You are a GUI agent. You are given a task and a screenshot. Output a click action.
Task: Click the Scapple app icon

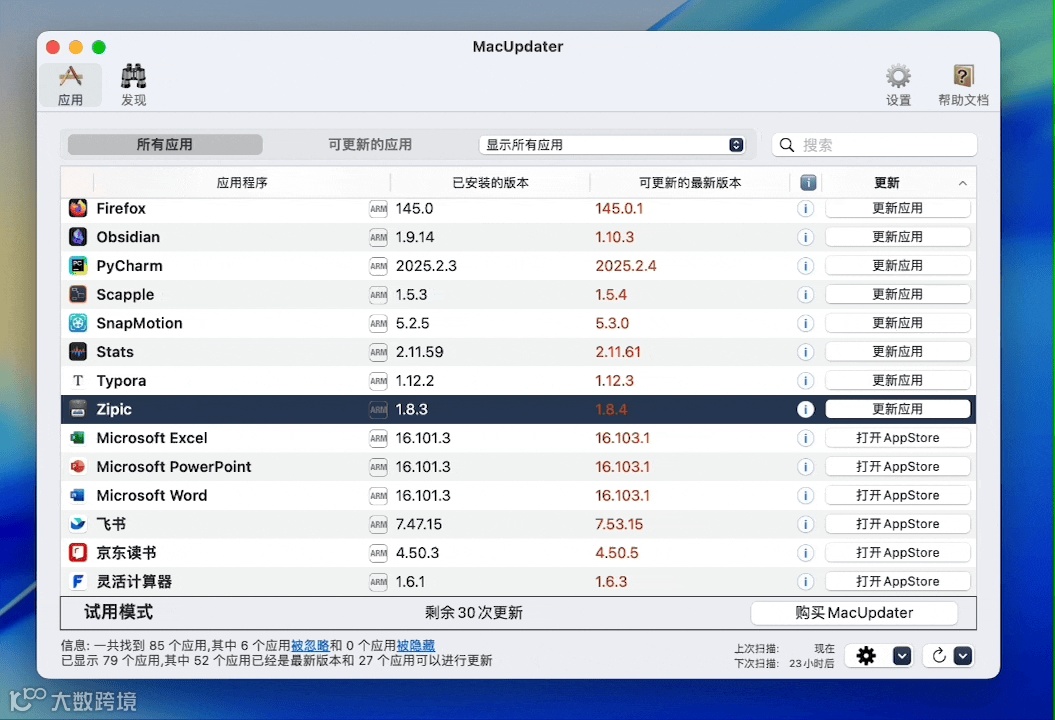pos(78,295)
